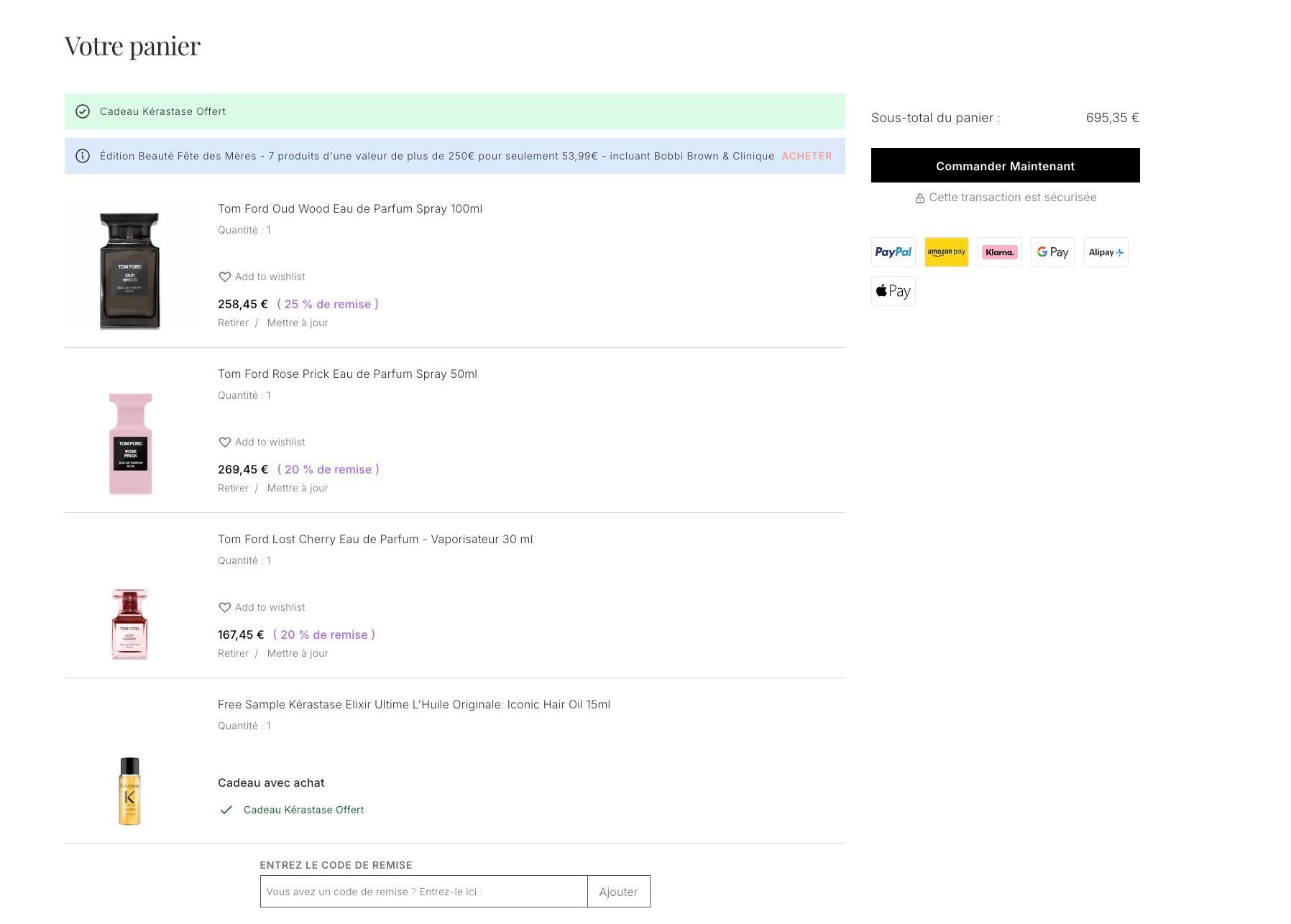
Task: Click Quantité : 1 under Oud Wood
Action: point(244,230)
